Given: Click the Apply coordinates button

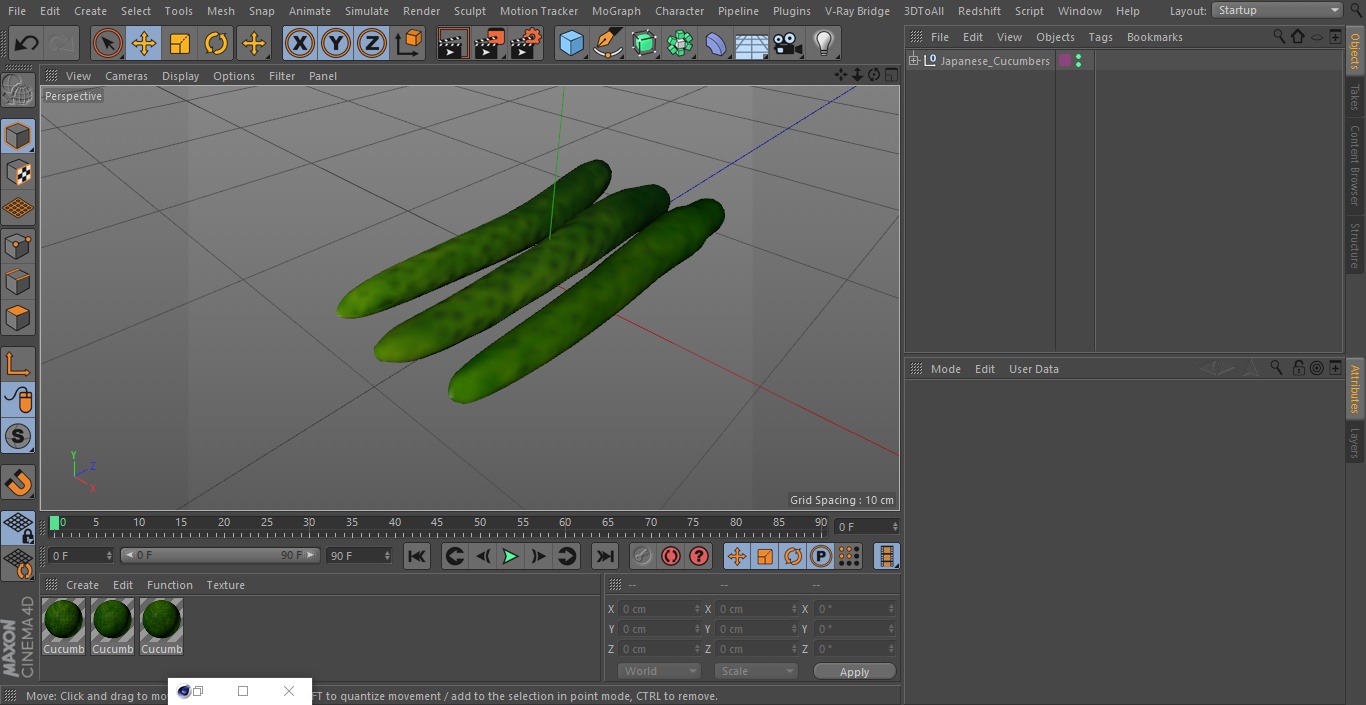Looking at the screenshot, I should pyautogui.click(x=854, y=672).
